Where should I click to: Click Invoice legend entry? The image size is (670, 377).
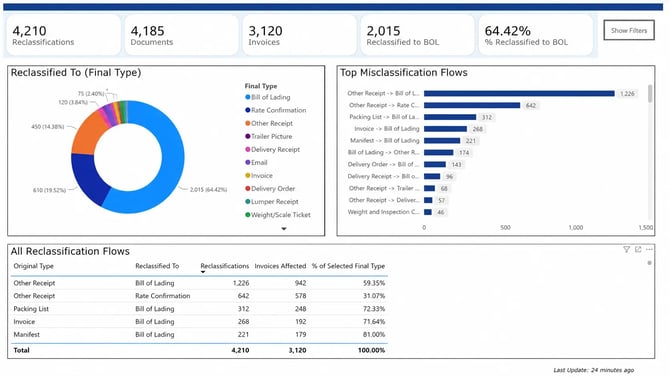[x=259, y=175]
